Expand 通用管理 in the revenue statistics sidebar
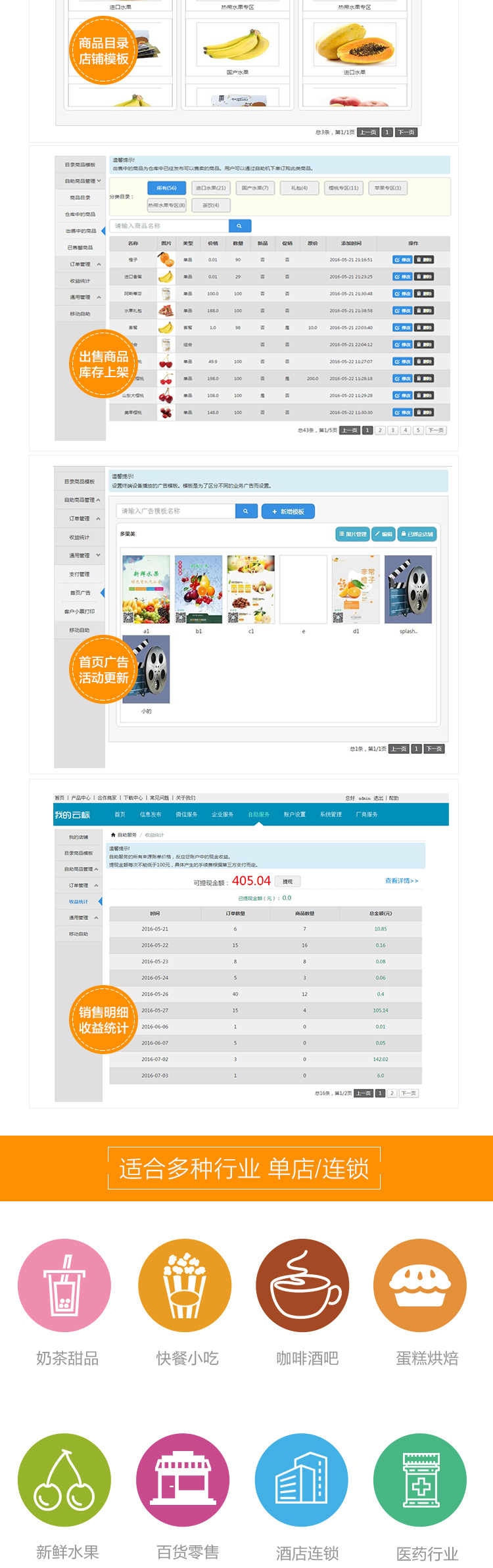 pos(80,917)
